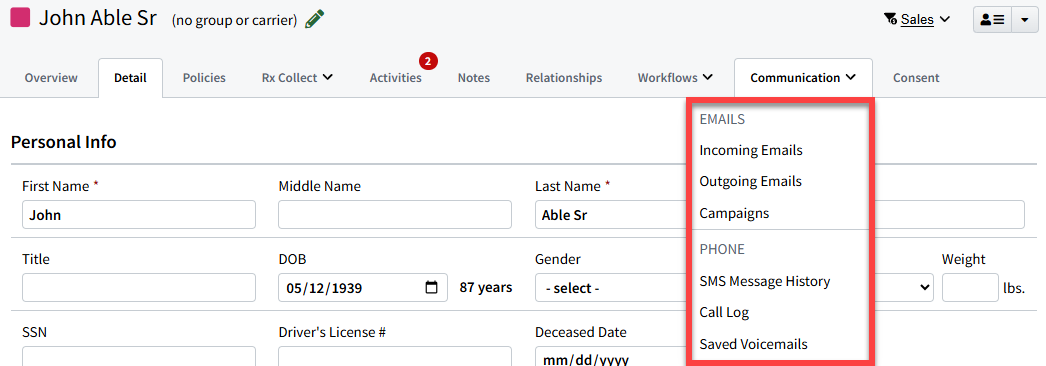
Task: Open the Activities tab
Action: [396, 78]
